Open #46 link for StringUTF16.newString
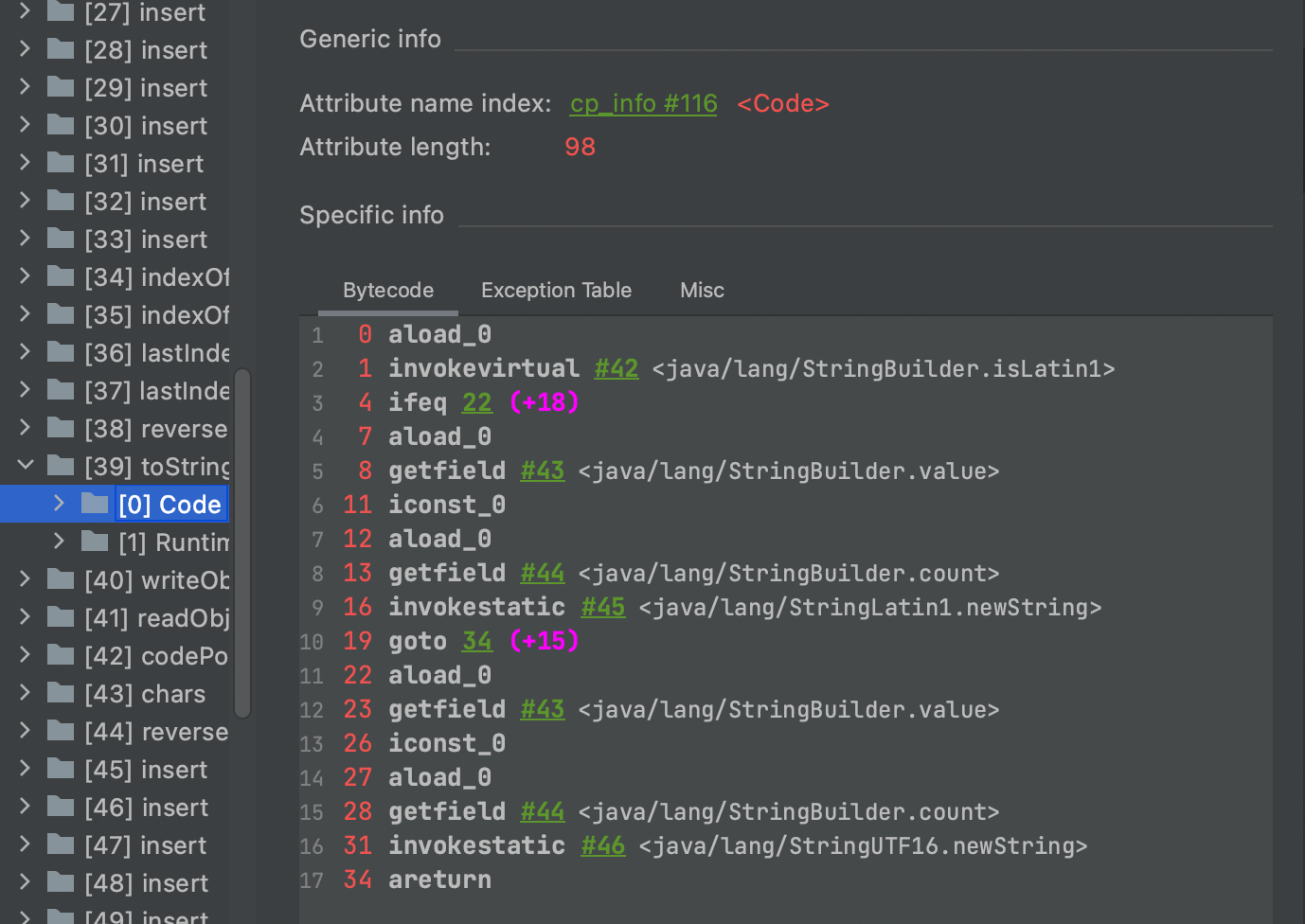Screen dimensions: 1305x924 603,845
